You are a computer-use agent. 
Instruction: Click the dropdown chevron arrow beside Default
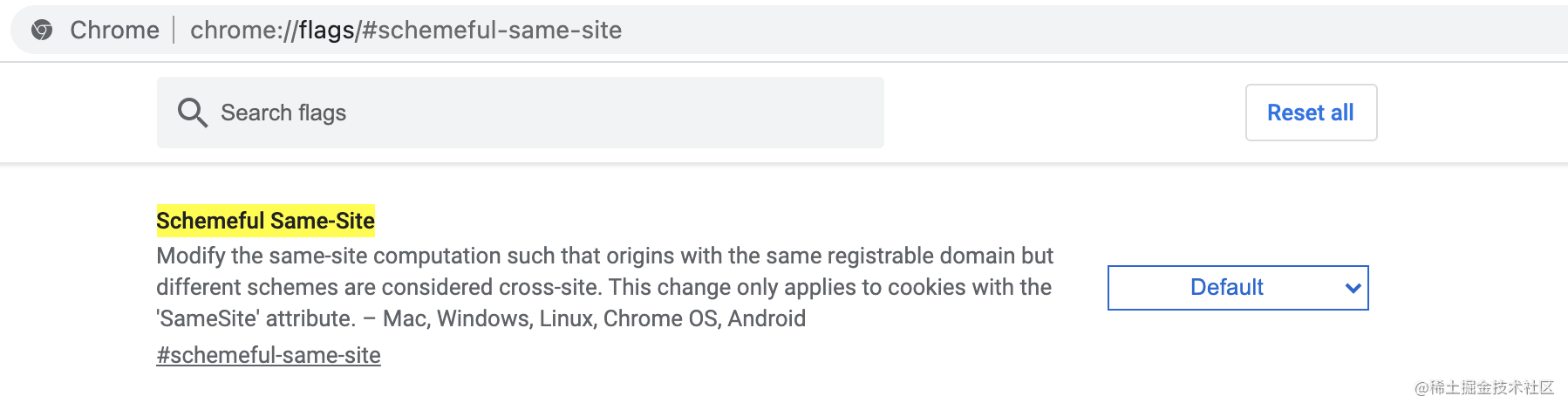click(1353, 288)
